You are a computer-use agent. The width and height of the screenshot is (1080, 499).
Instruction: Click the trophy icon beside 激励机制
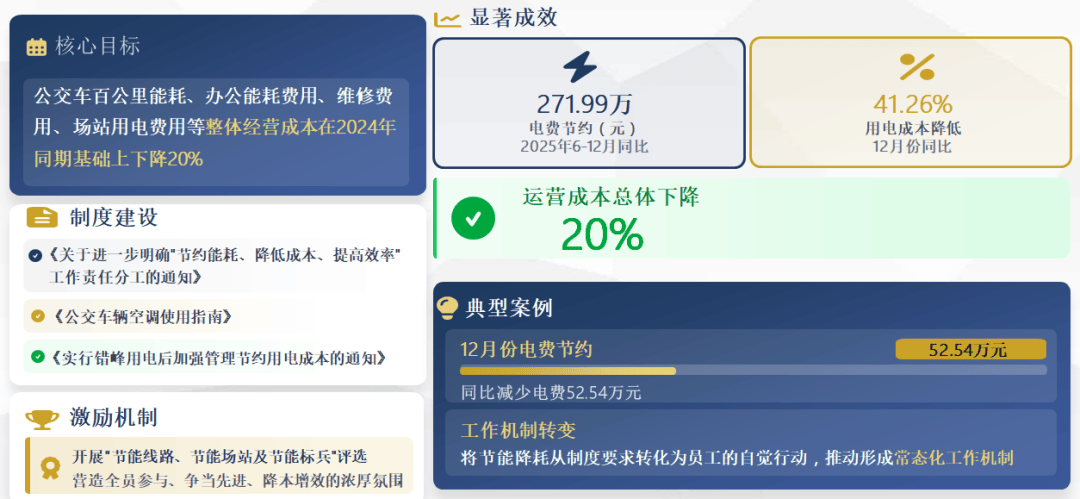click(x=42, y=419)
